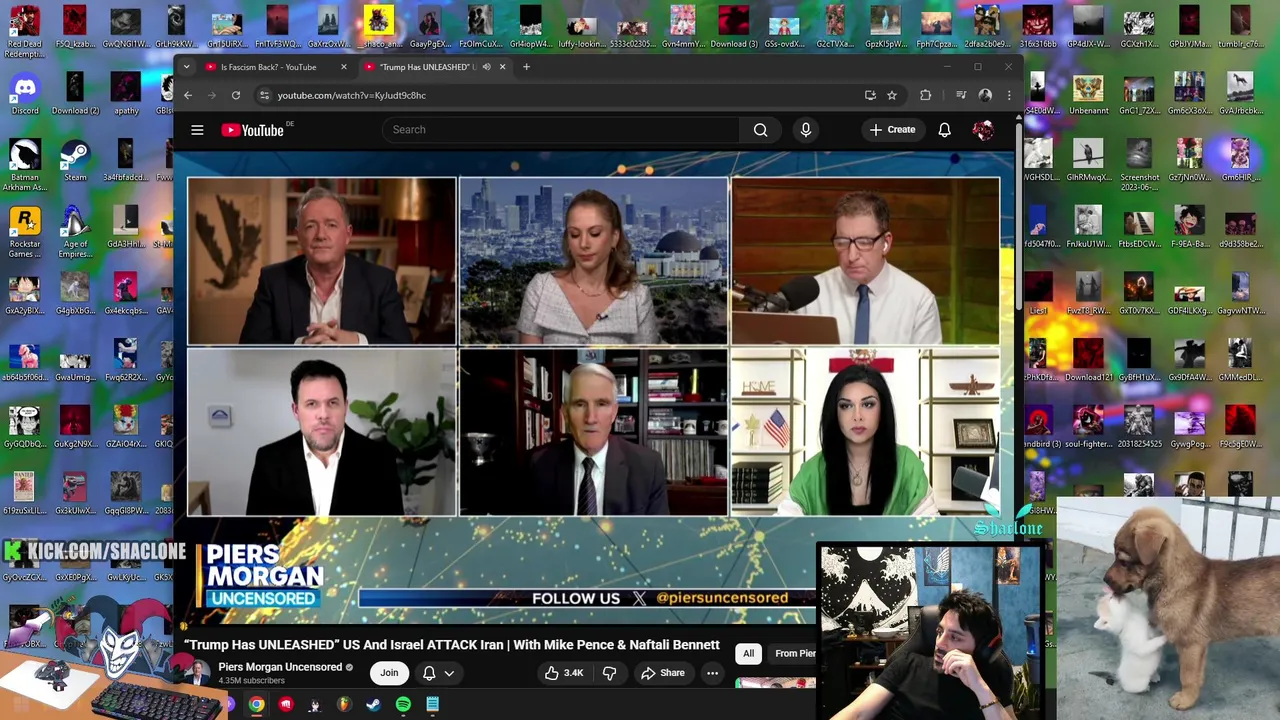Open Age of Empires desktop shortcut
This screenshot has height=720, width=1280.
75,231
